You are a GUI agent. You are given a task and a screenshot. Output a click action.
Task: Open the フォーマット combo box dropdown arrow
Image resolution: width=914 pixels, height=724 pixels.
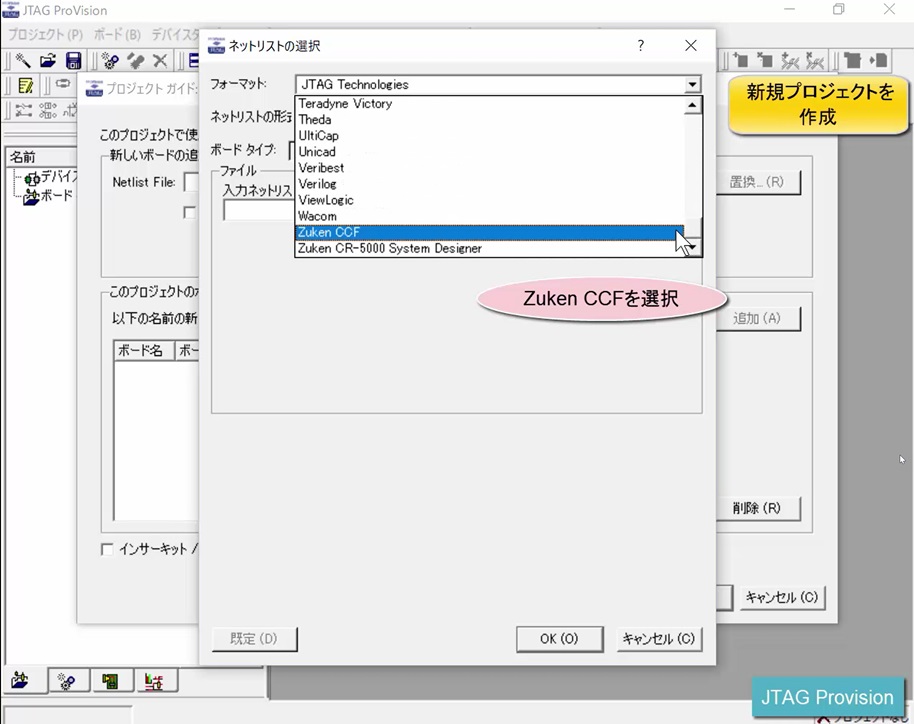click(x=692, y=85)
